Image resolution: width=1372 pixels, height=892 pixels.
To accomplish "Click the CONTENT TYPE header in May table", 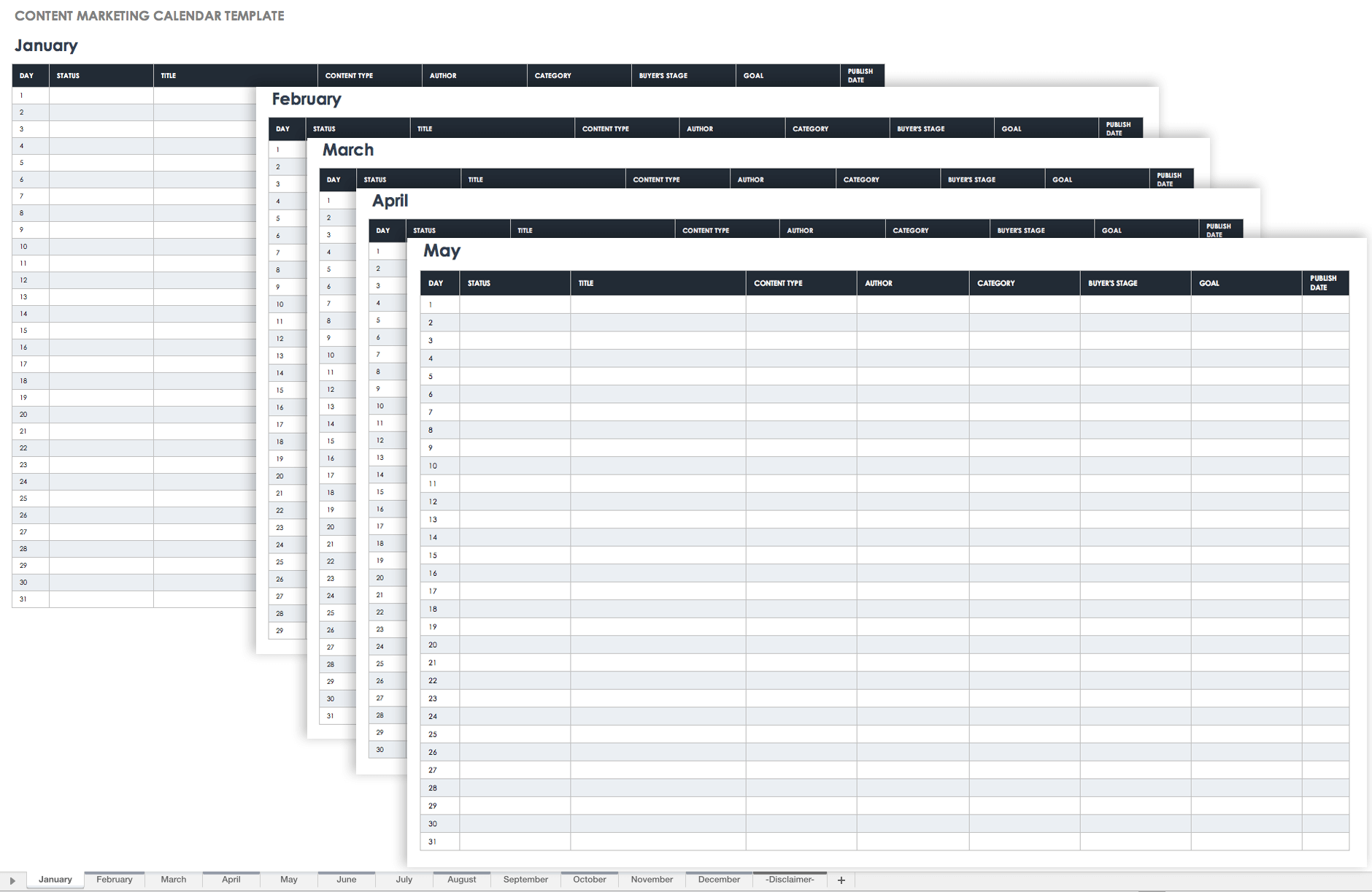I will [801, 283].
